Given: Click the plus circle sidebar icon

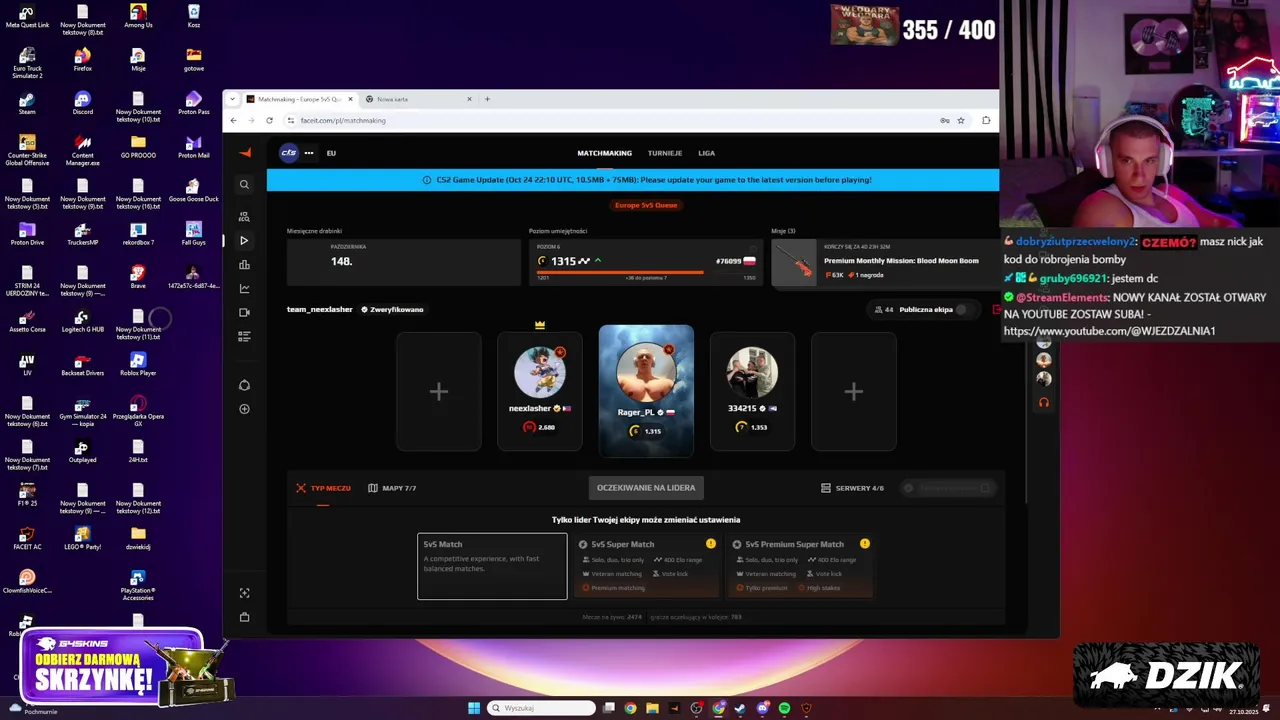Looking at the screenshot, I should (x=244, y=409).
